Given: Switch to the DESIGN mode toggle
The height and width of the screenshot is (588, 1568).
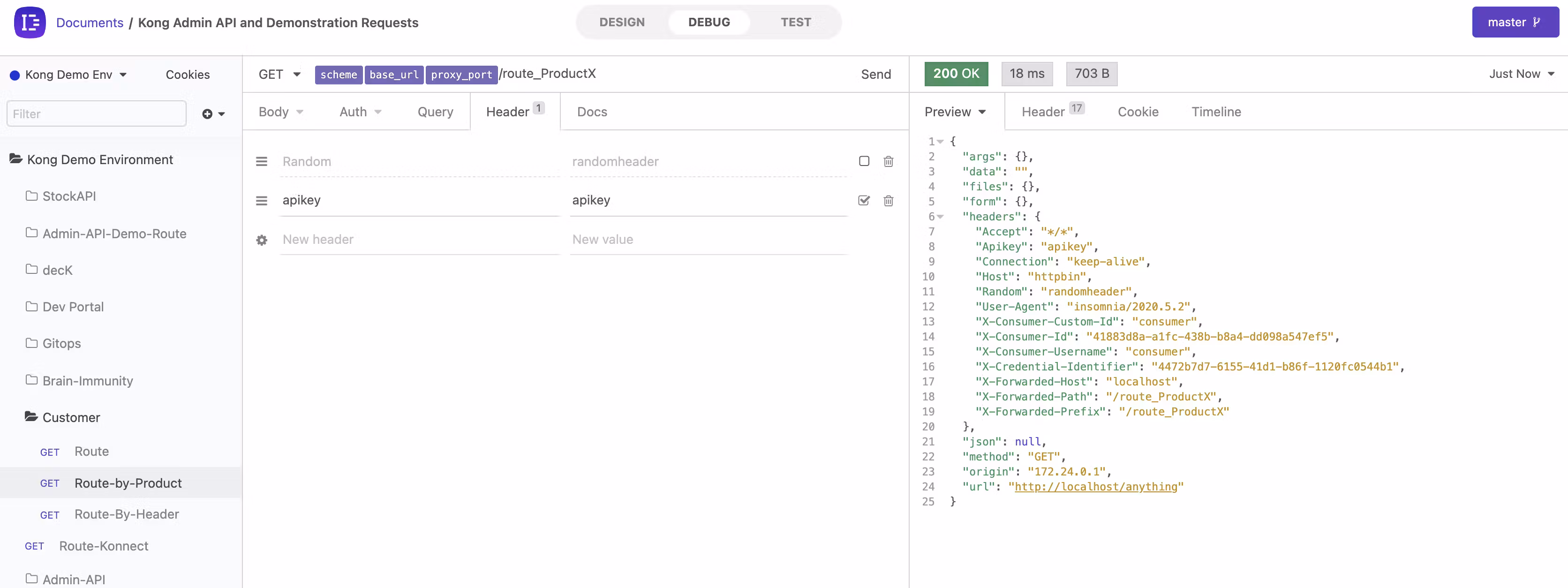Looking at the screenshot, I should (x=621, y=23).
